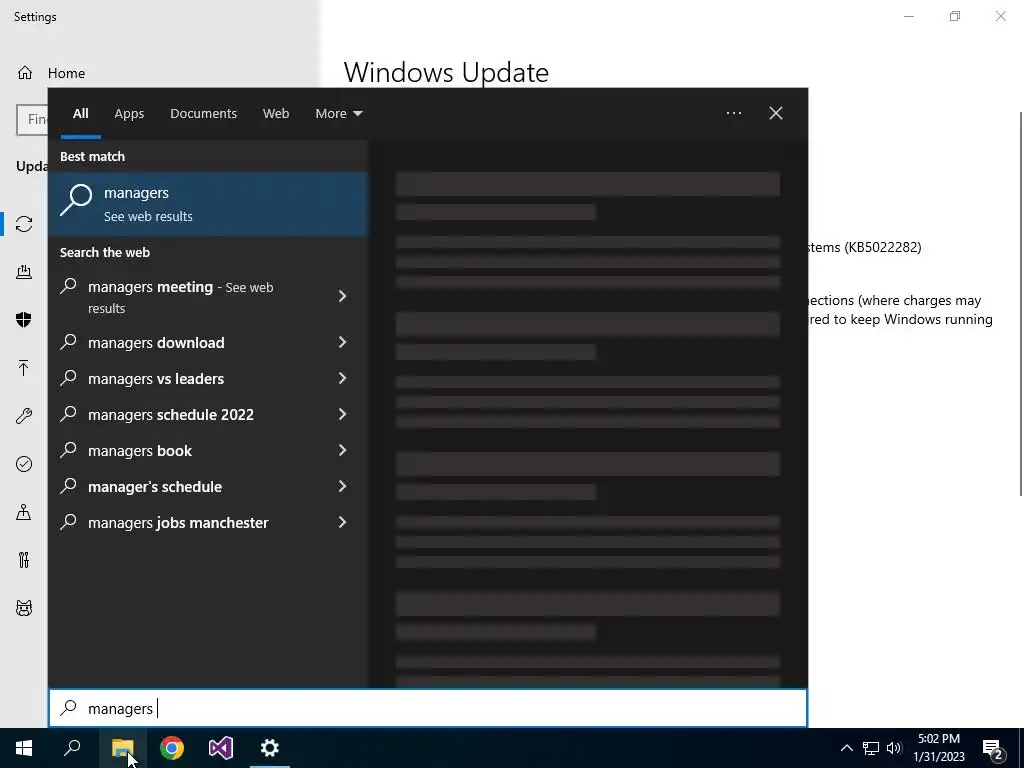Show hidden system tray icons

[x=846, y=748]
